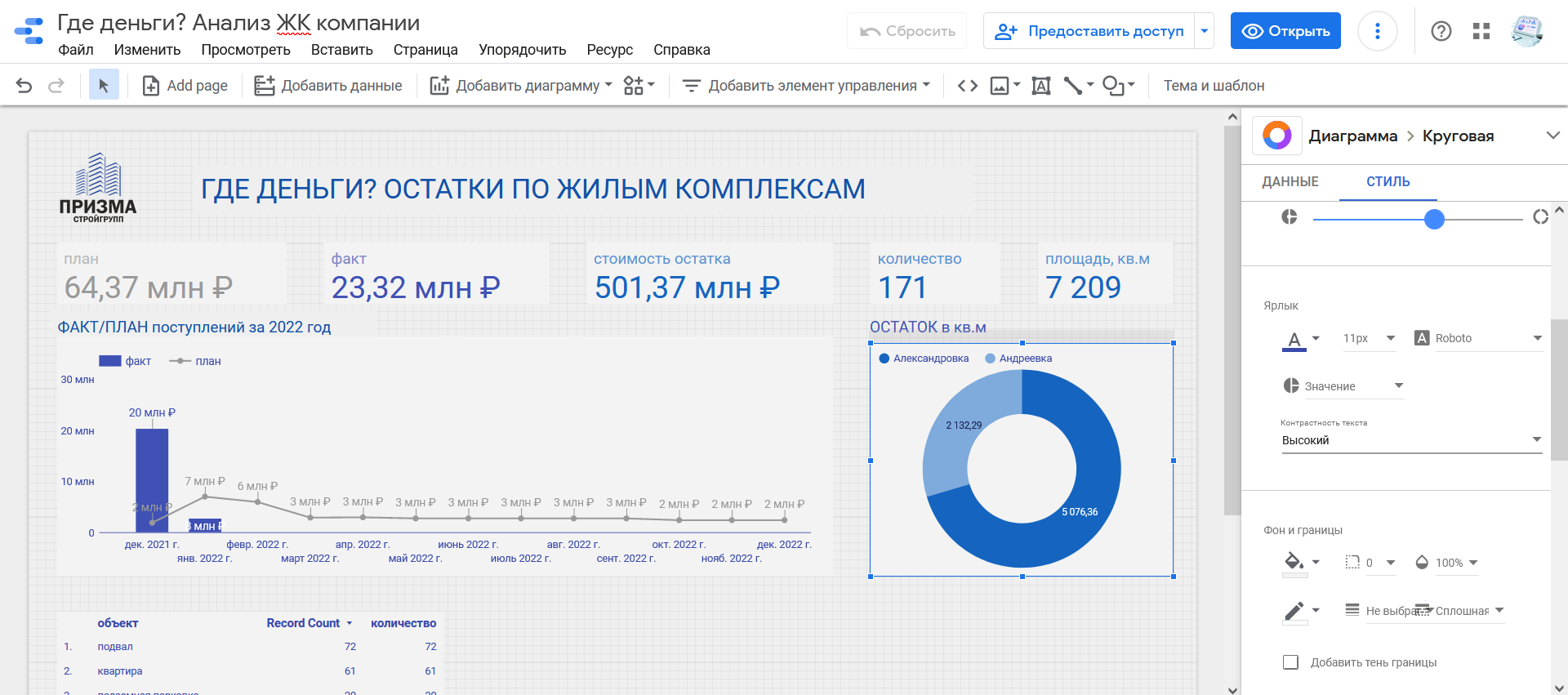Image resolution: width=1568 pixels, height=695 pixels.
Task: Collapse the chart type chevron
Action: 1553,136
